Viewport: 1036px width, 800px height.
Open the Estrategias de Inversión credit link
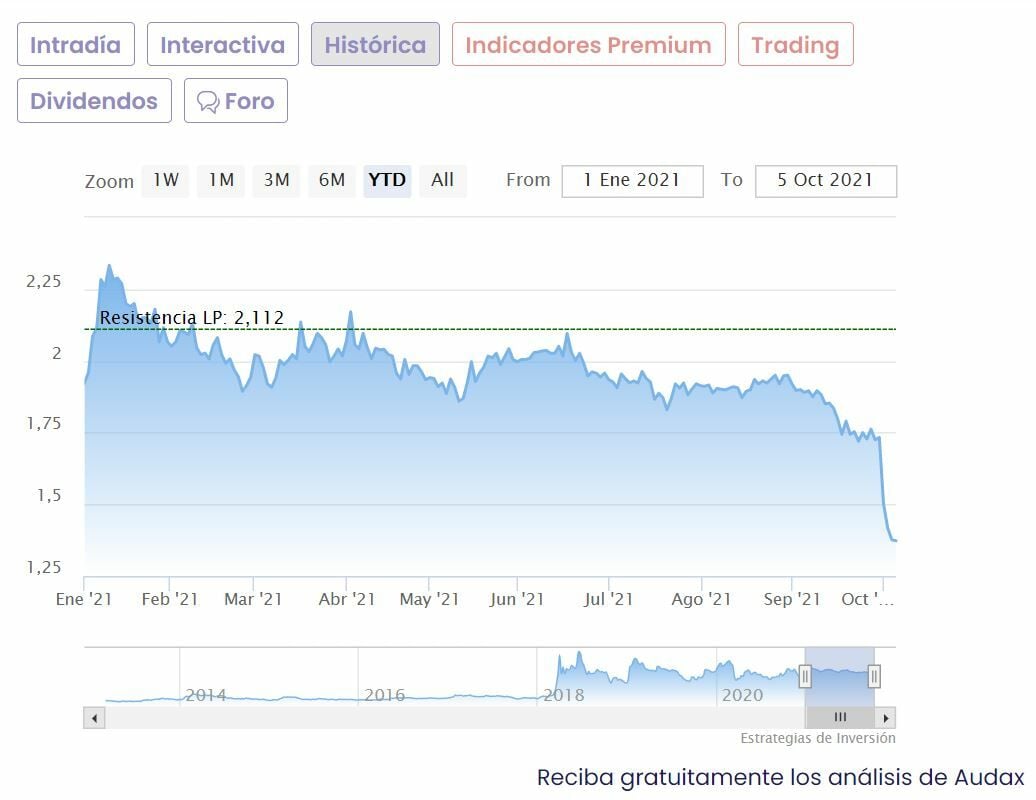(818, 739)
